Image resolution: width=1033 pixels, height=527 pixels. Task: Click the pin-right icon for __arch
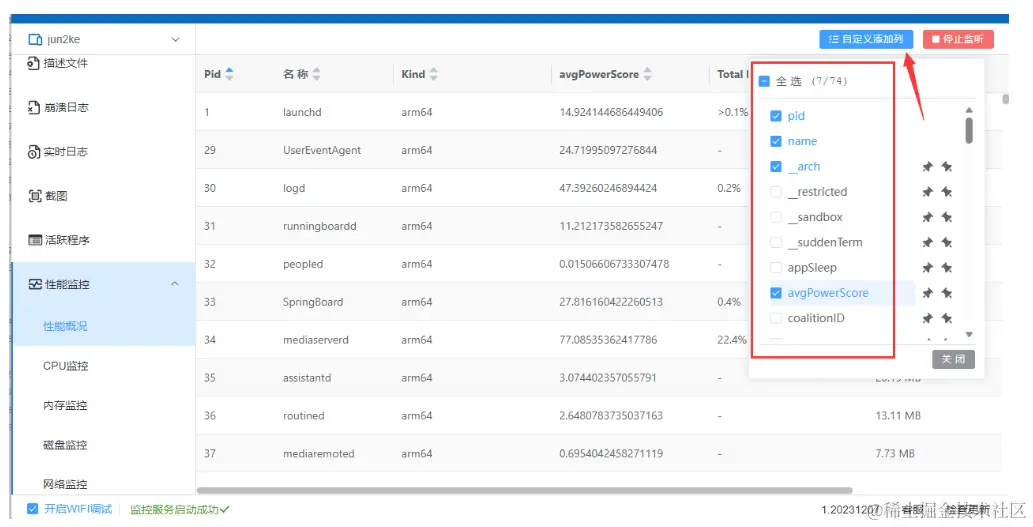click(947, 167)
